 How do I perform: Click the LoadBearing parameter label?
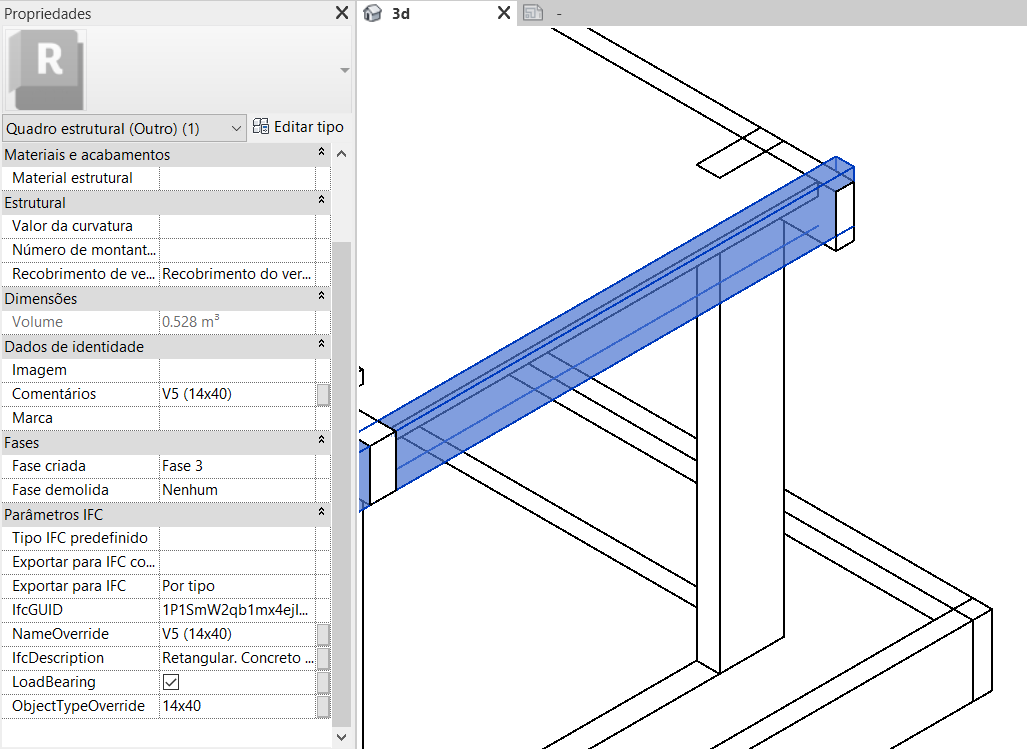point(54,682)
